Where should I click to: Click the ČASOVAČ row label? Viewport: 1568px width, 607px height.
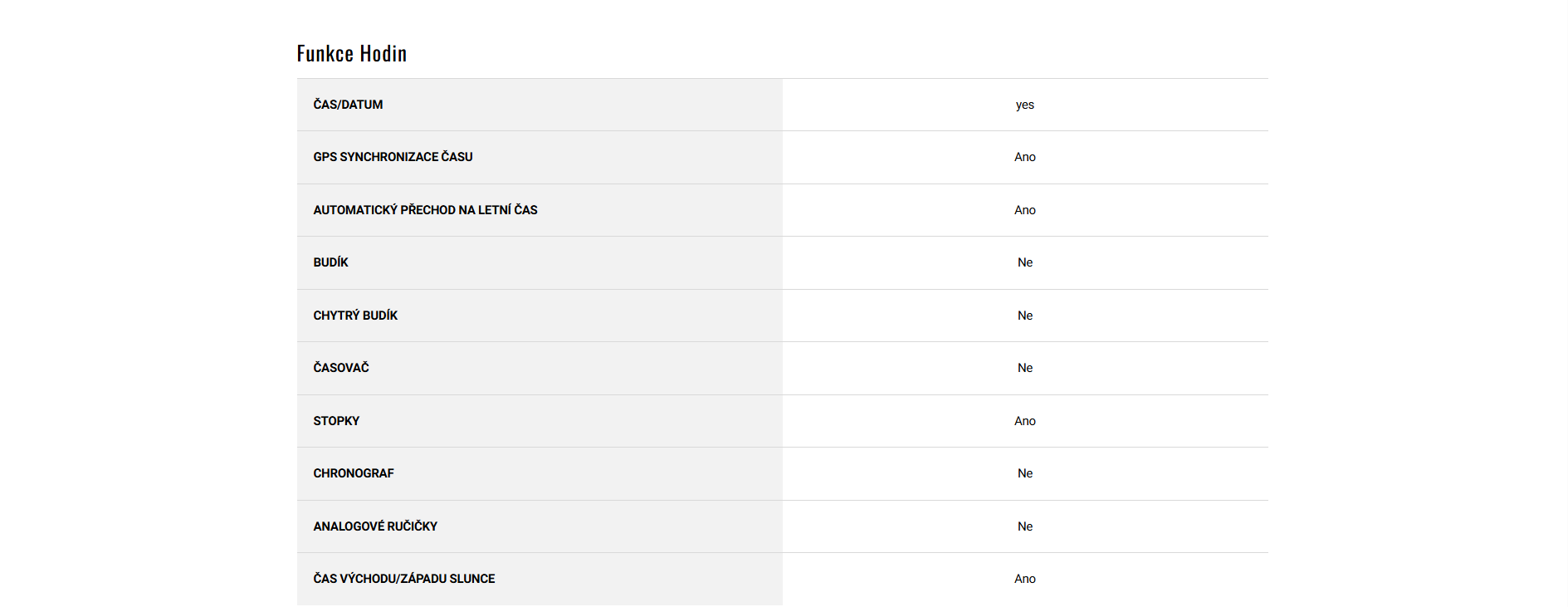pyautogui.click(x=340, y=368)
